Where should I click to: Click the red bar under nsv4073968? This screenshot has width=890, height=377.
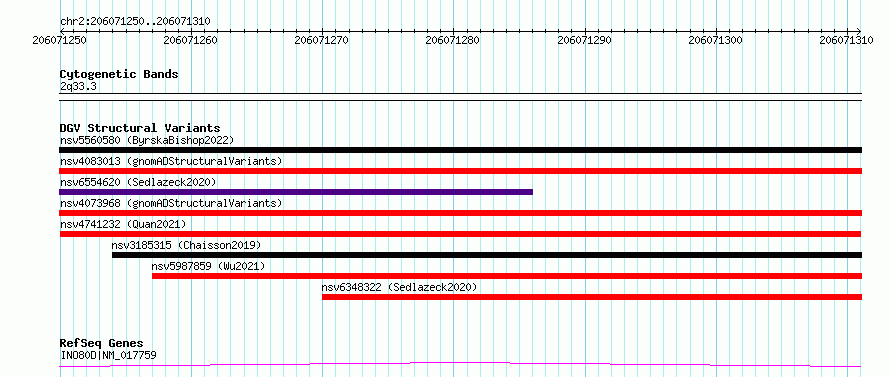(x=460, y=213)
